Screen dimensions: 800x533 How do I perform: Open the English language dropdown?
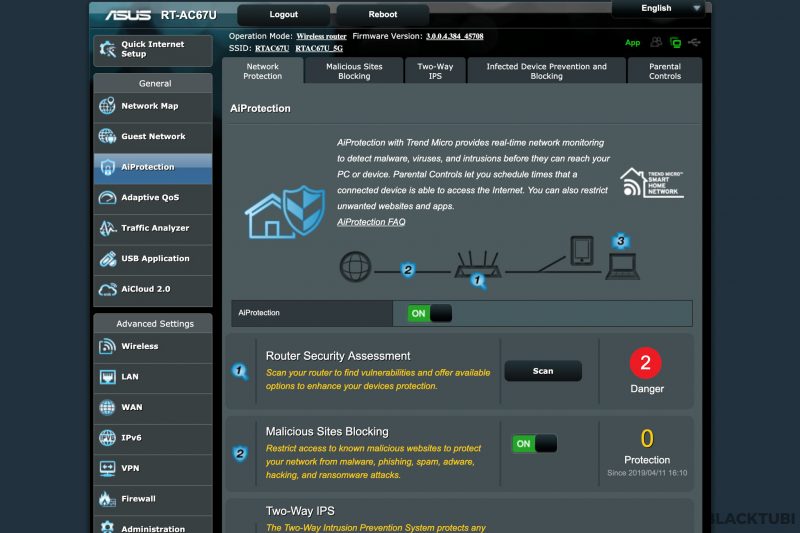[x=659, y=9]
